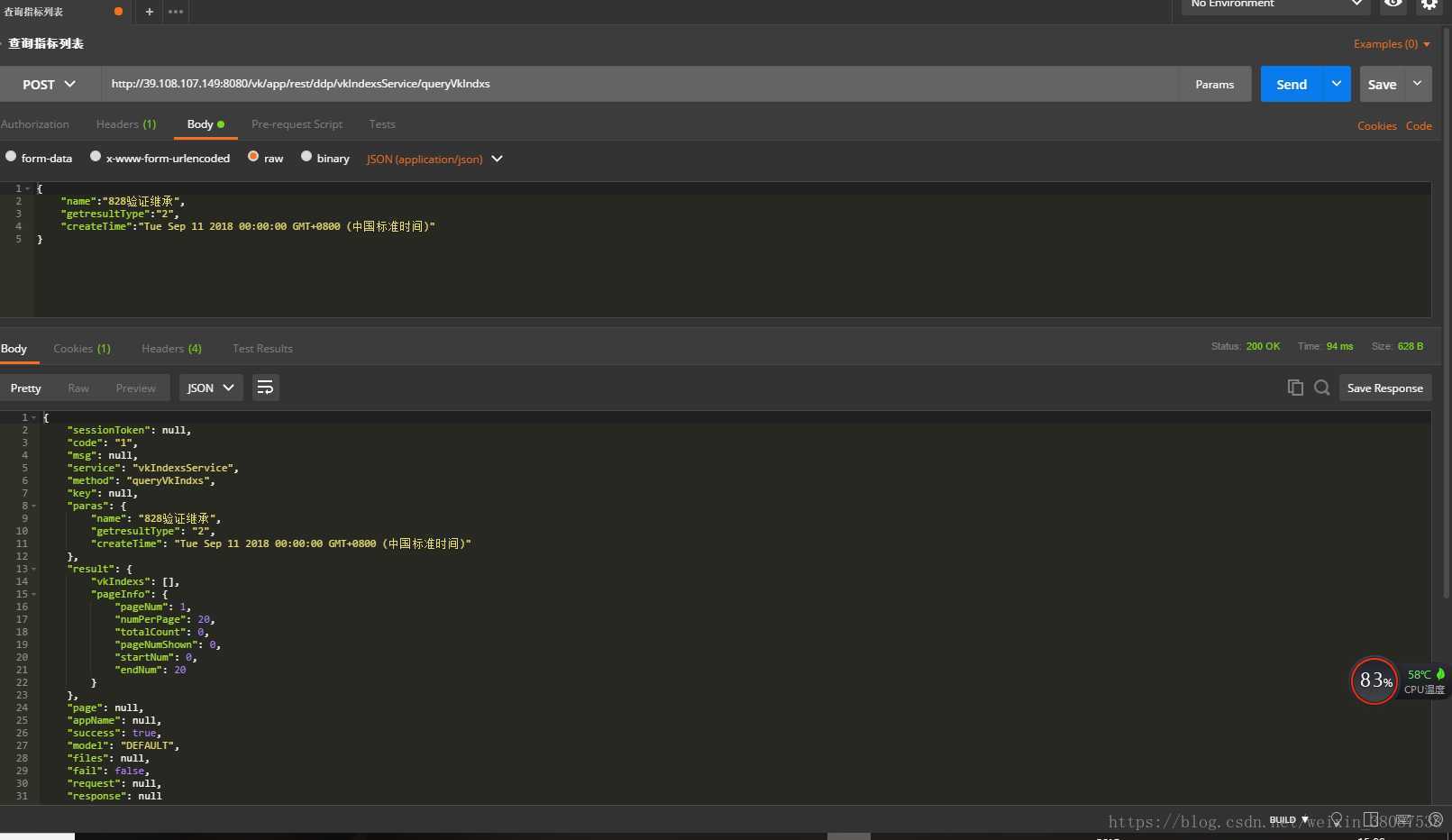Switch response view to Raw
The height and width of the screenshot is (840, 1452).
[x=78, y=388]
